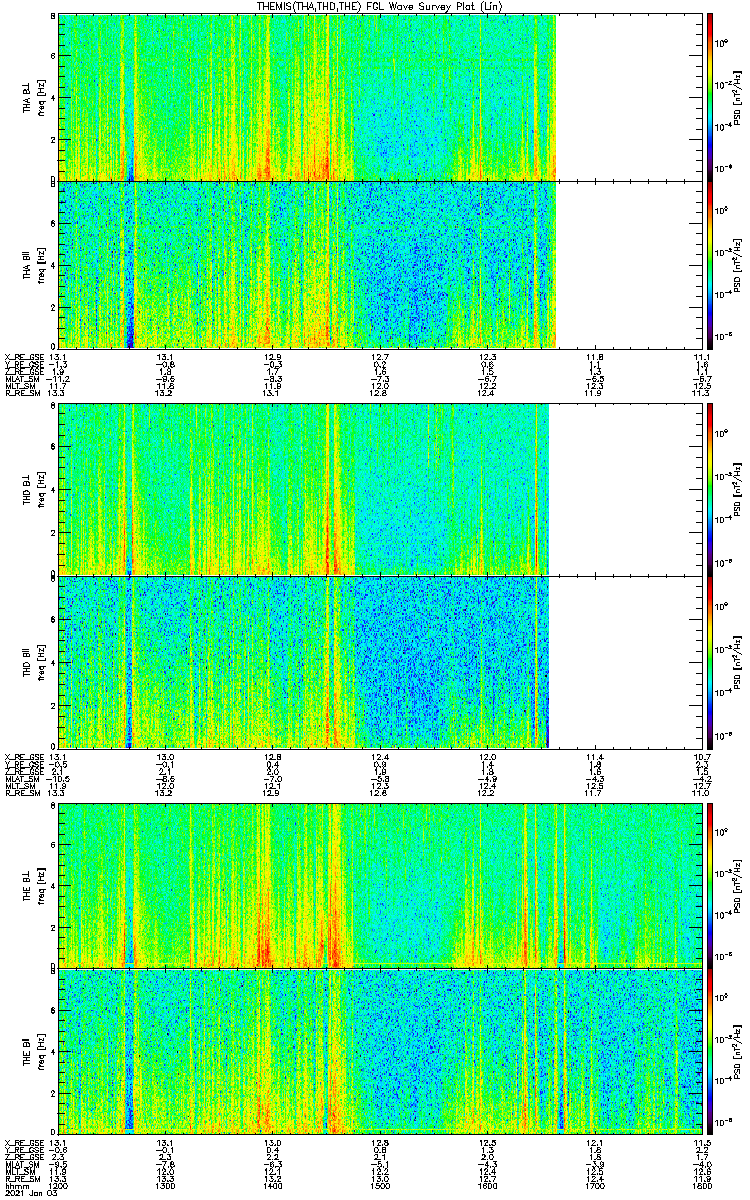Screen dimensions: 750x1200
Task: Select the THE B-parallel spectrogram panel
Action: [380, 1052]
